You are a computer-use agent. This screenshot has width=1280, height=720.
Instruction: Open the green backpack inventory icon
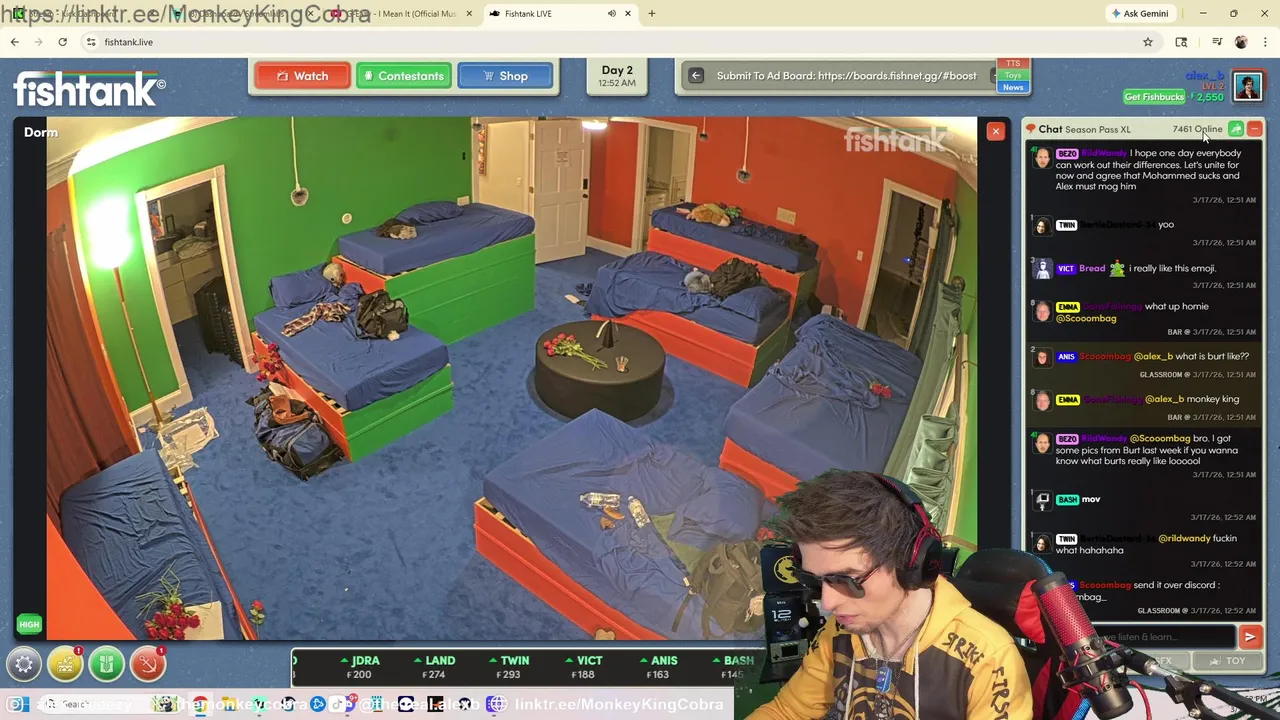click(x=106, y=664)
